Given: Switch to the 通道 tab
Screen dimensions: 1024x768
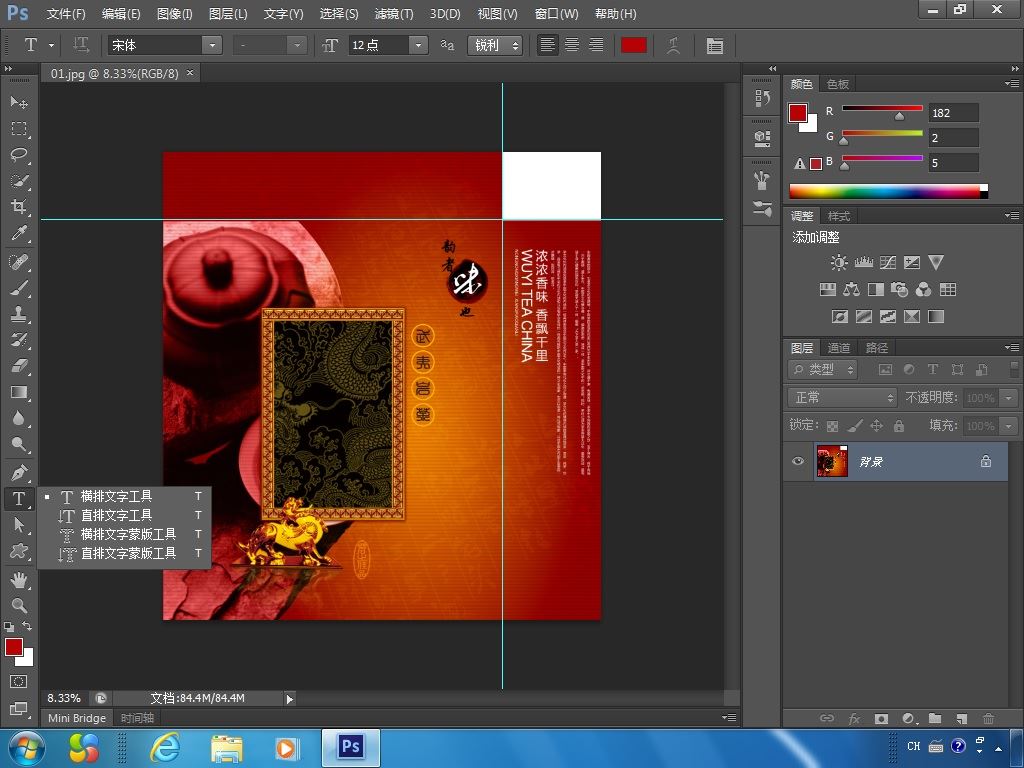Looking at the screenshot, I should (839, 347).
